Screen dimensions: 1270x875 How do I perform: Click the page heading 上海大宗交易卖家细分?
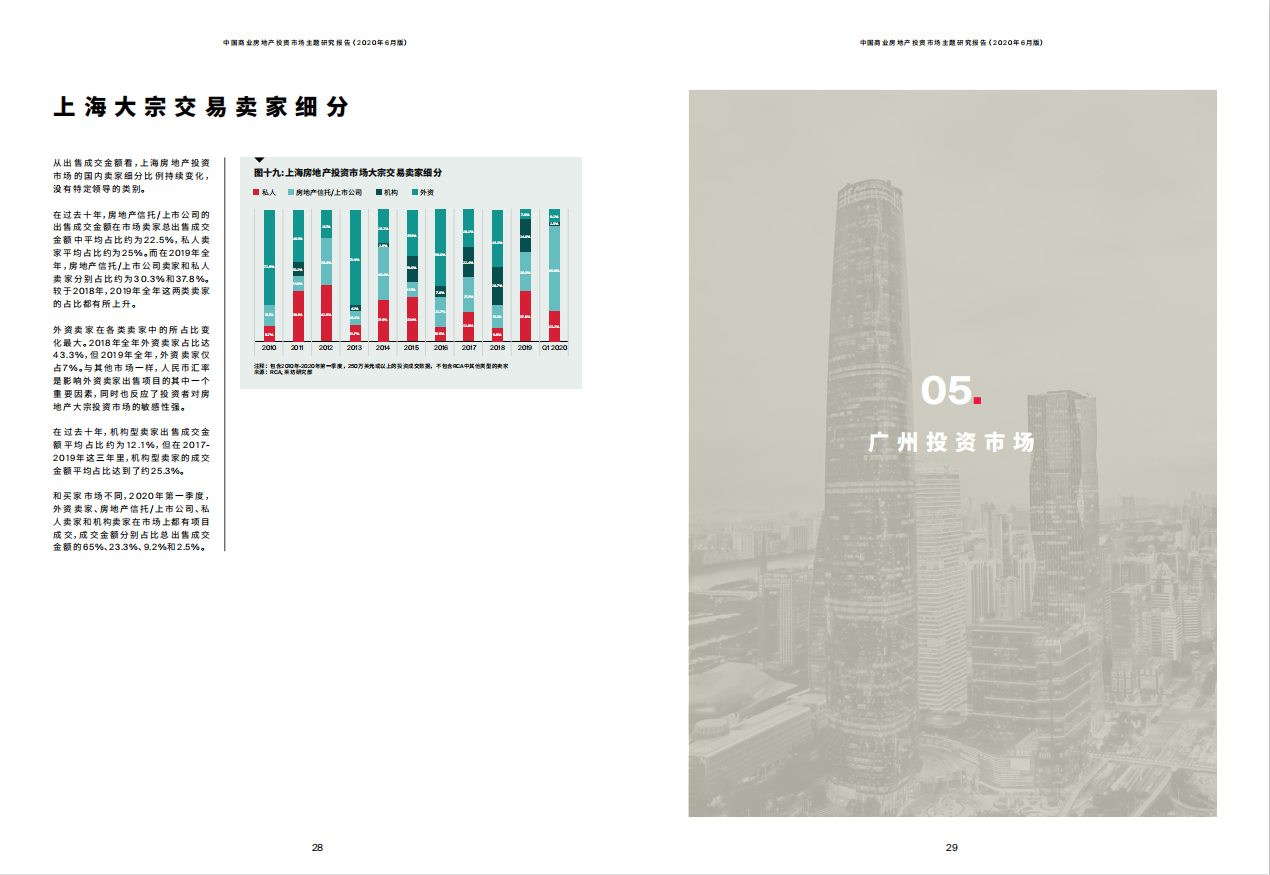(201, 108)
